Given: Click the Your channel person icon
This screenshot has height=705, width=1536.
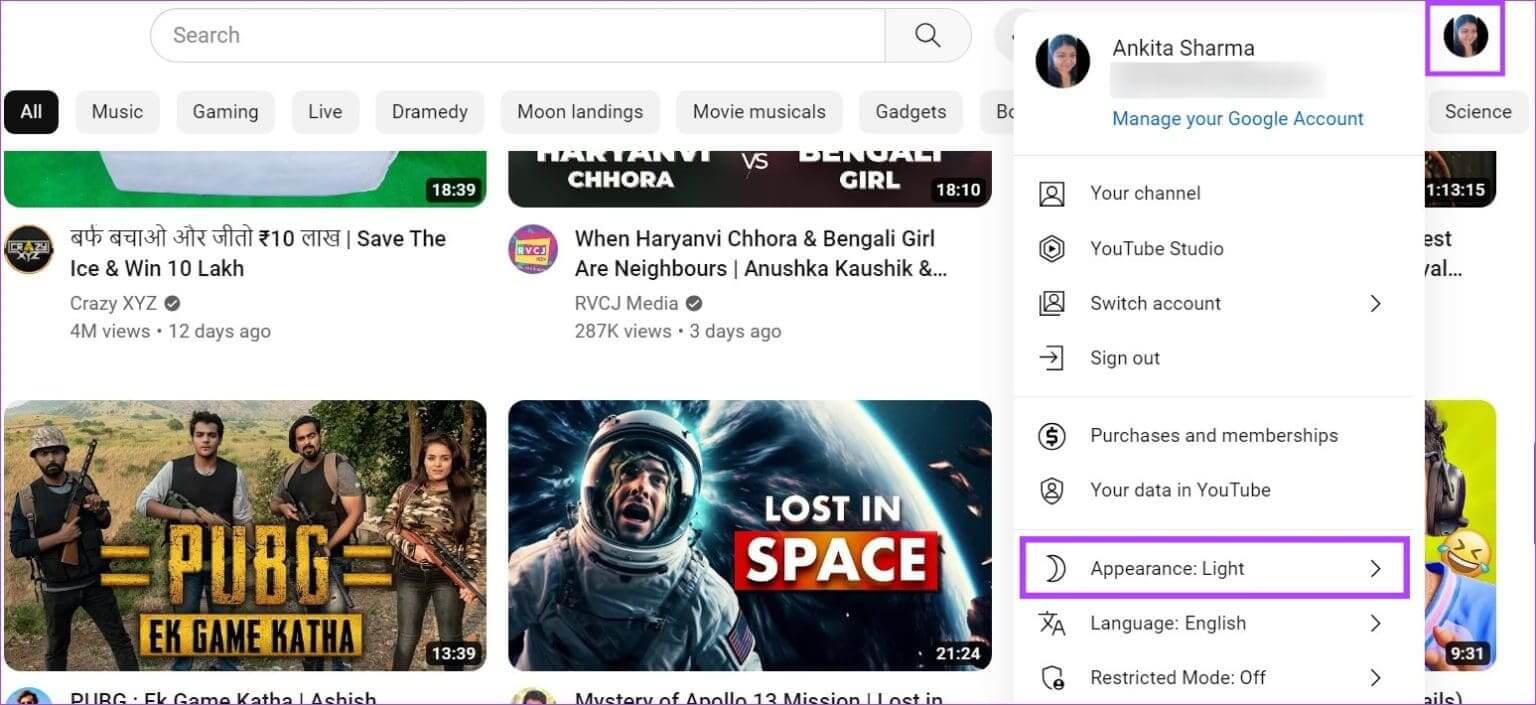Looking at the screenshot, I should [x=1051, y=194].
